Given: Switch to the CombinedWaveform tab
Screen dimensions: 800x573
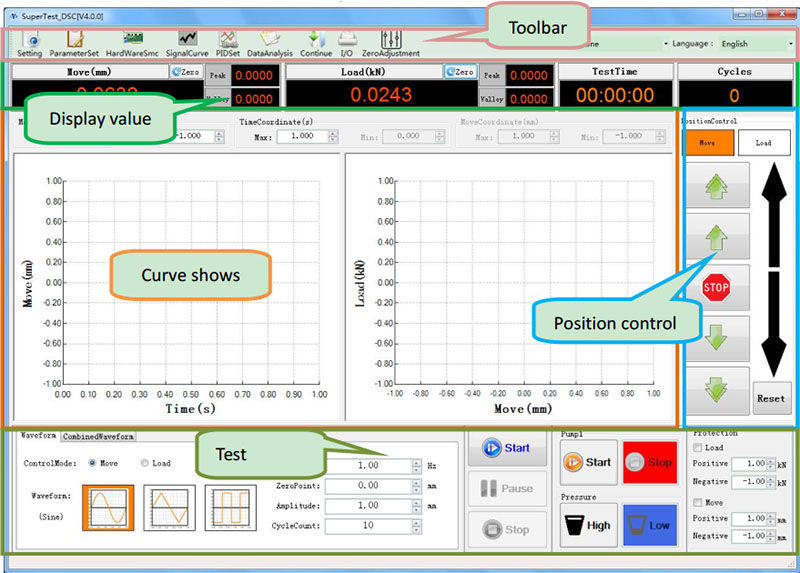Looking at the screenshot, I should [98, 437].
